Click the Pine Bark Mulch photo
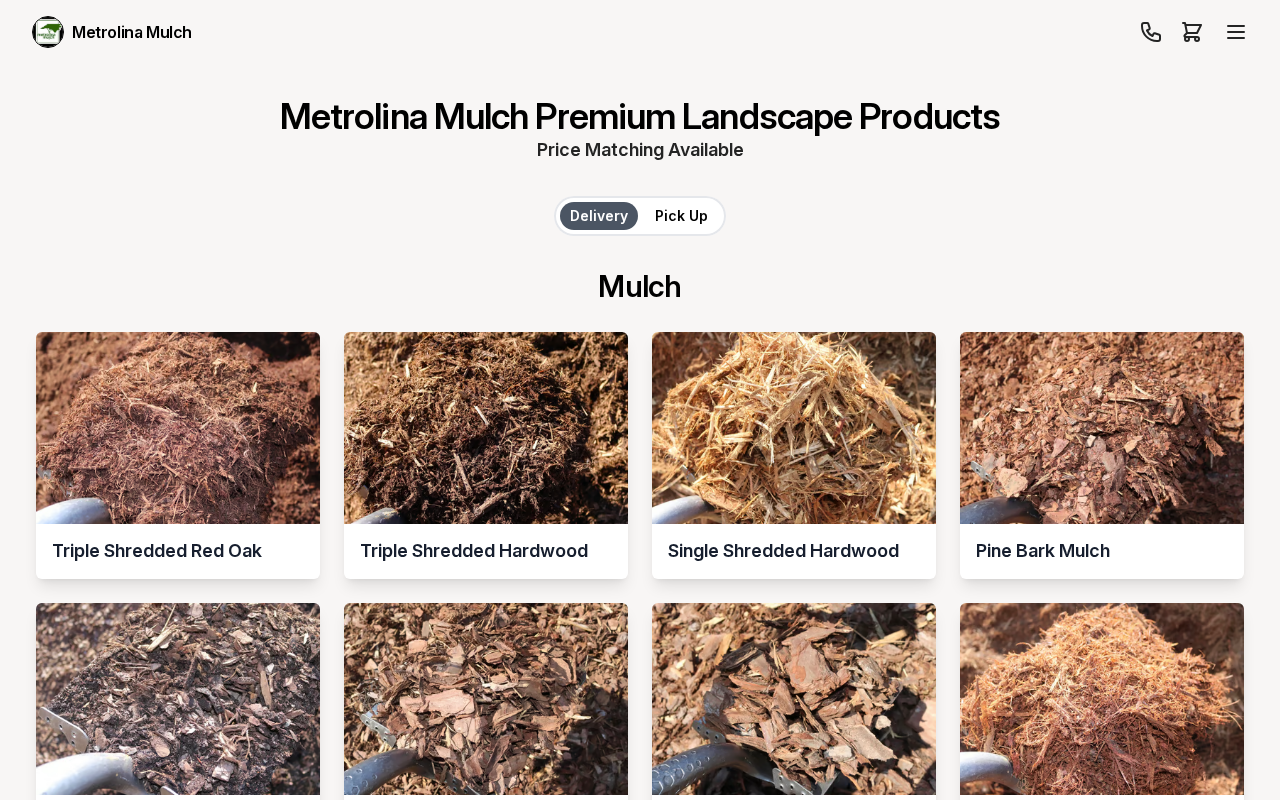Screen dimensions: 1280x800 (x=1102, y=428)
